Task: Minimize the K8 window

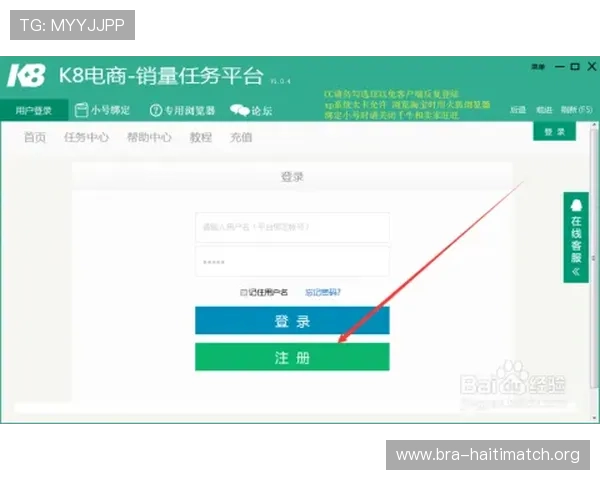Action: pos(560,67)
